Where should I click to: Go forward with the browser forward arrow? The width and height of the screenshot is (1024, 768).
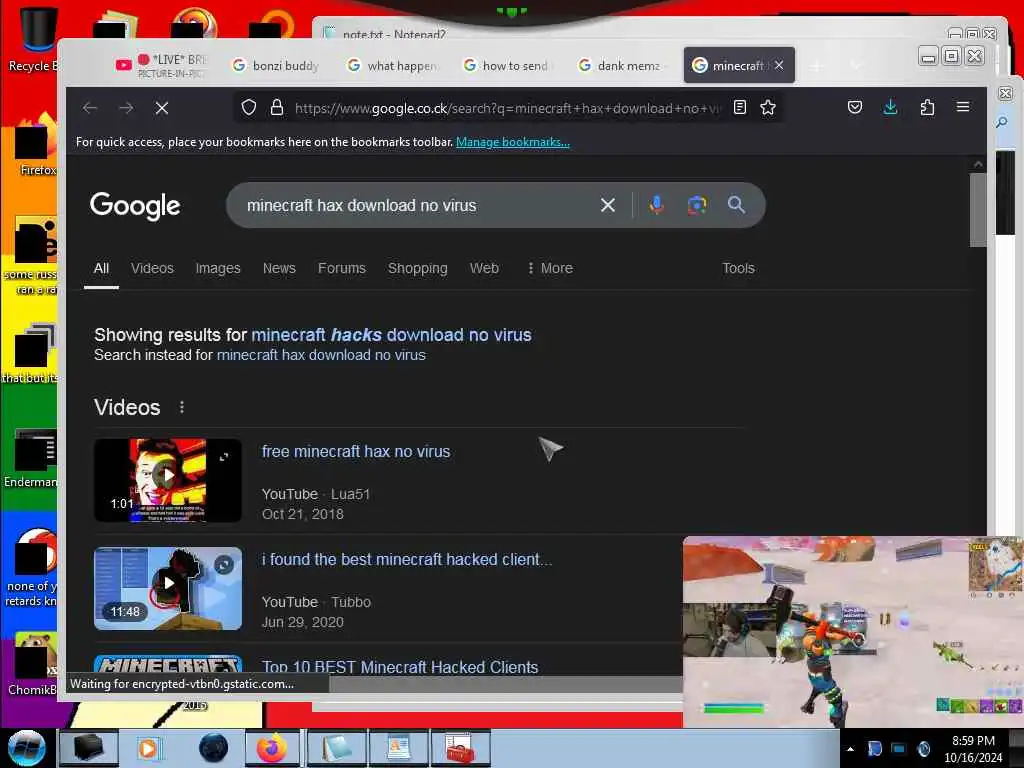126,108
